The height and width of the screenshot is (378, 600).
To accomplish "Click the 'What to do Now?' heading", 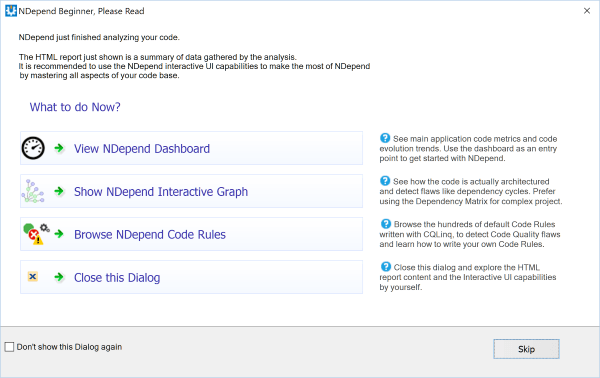I will (x=75, y=107).
